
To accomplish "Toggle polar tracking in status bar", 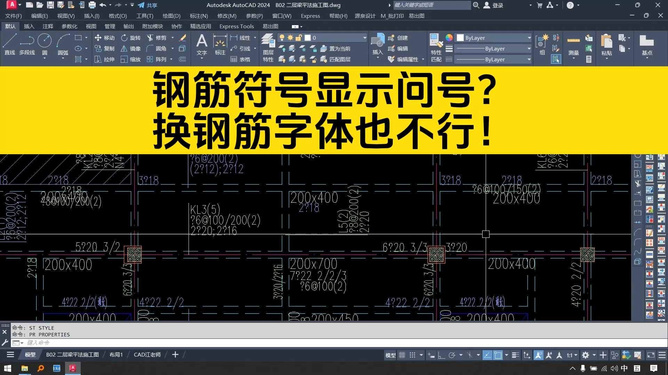I will pyautogui.click(x=452, y=355).
